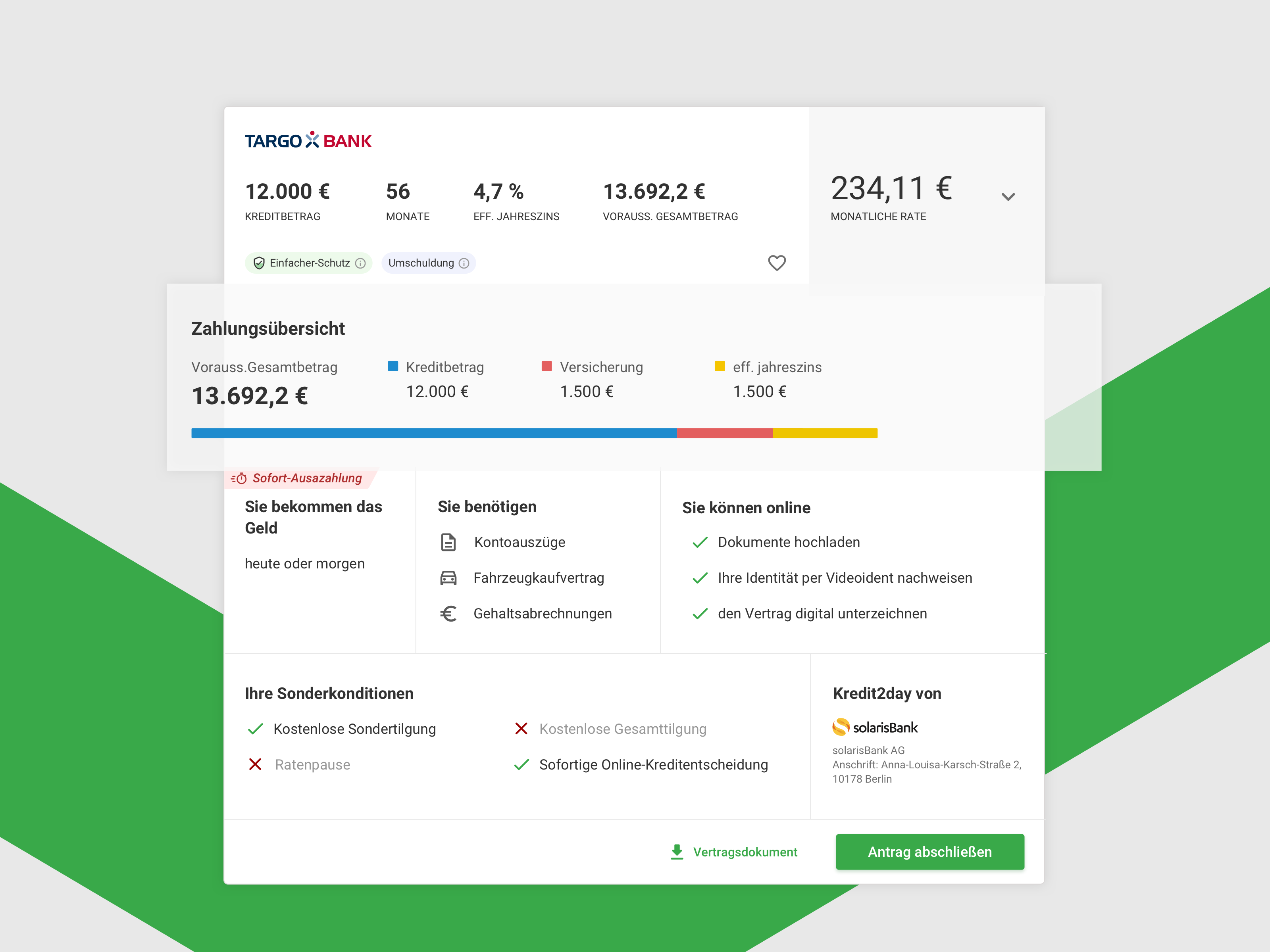Click the Fahrzeugkaufvertrag car icon

coord(448,578)
